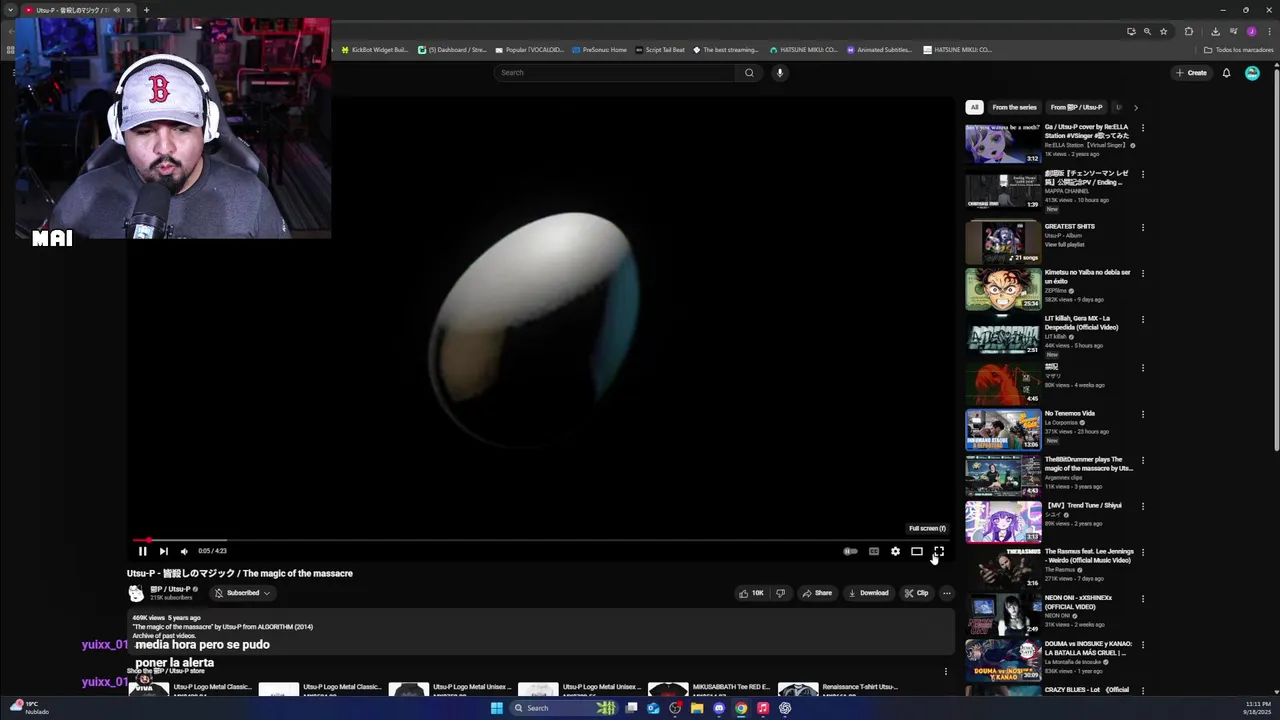The width and height of the screenshot is (1280, 720).
Task: Open The8BitDrummer plays video title
Action: 1089,464
